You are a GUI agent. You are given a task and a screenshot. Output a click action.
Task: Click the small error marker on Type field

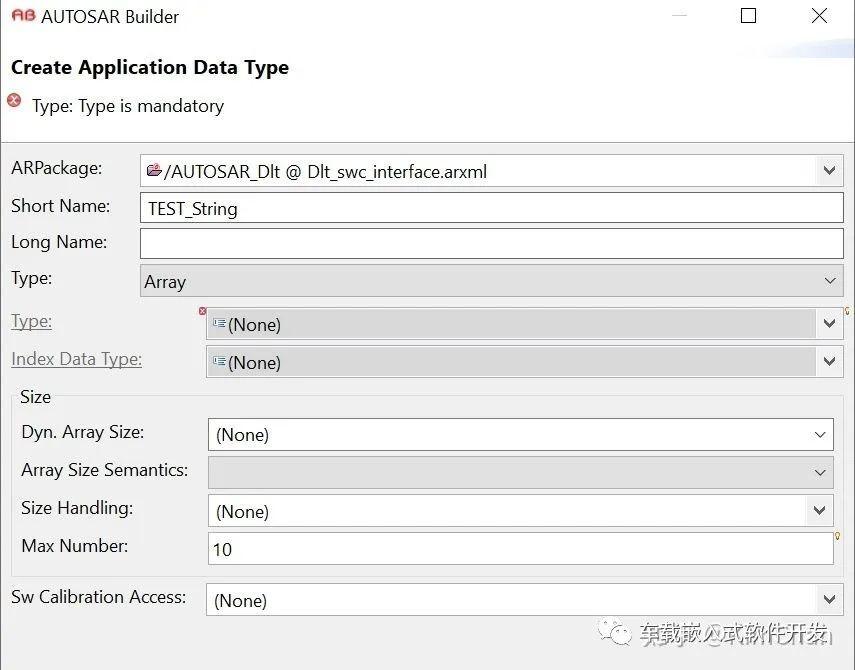(202, 311)
